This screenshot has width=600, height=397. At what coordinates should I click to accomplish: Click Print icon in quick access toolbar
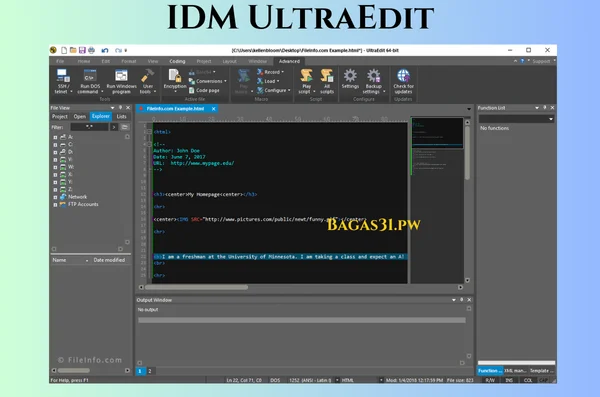pos(91,50)
